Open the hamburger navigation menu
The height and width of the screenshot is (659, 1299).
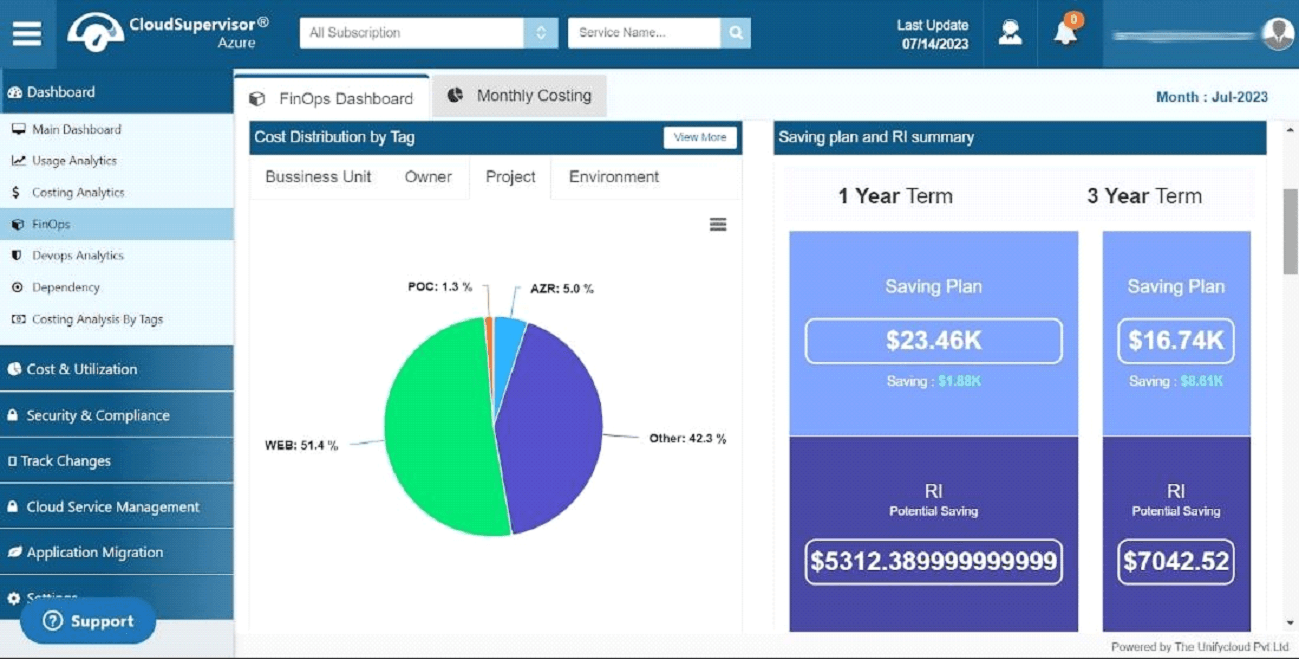pyautogui.click(x=27, y=33)
